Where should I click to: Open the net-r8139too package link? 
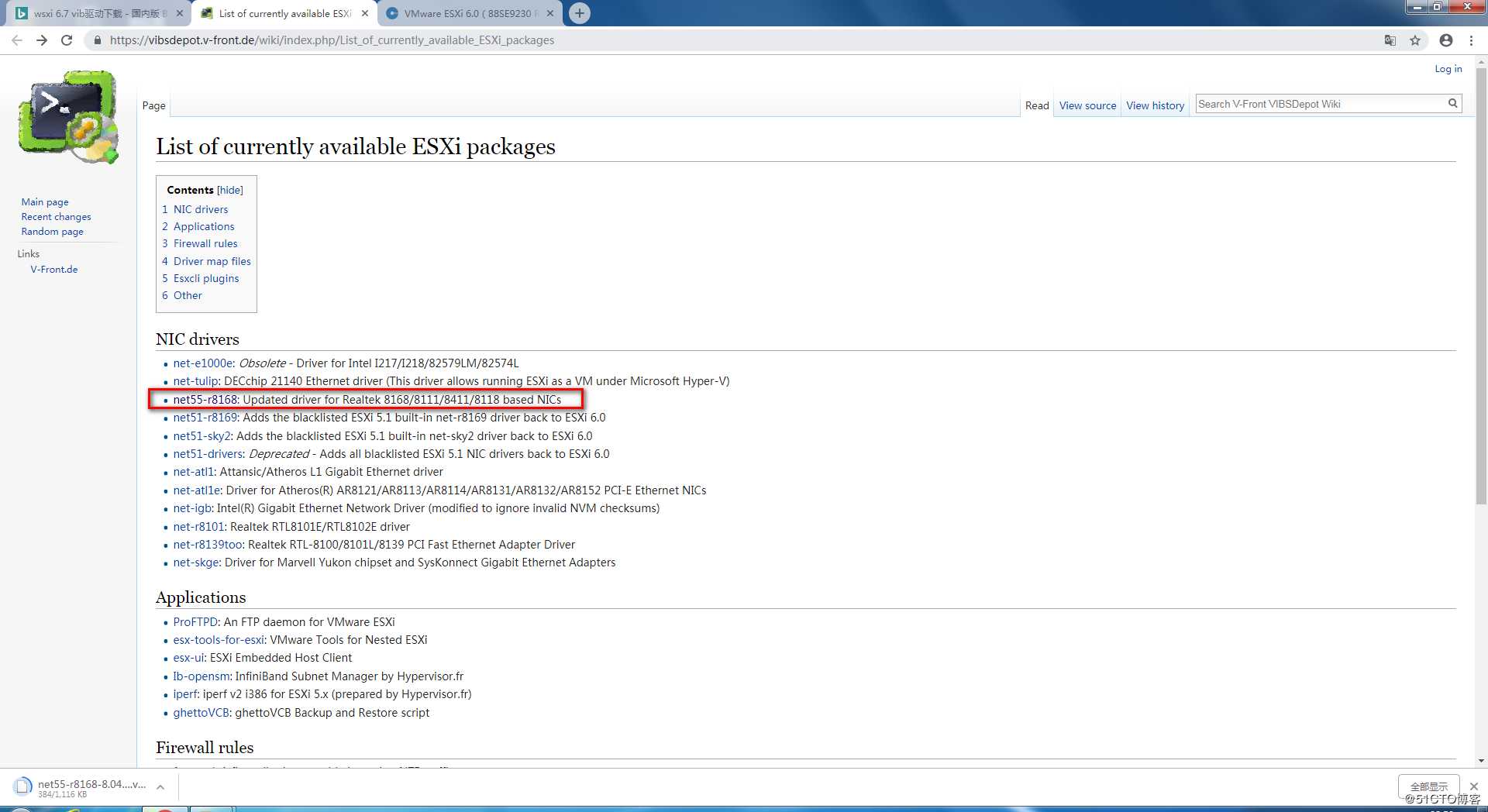coord(208,544)
